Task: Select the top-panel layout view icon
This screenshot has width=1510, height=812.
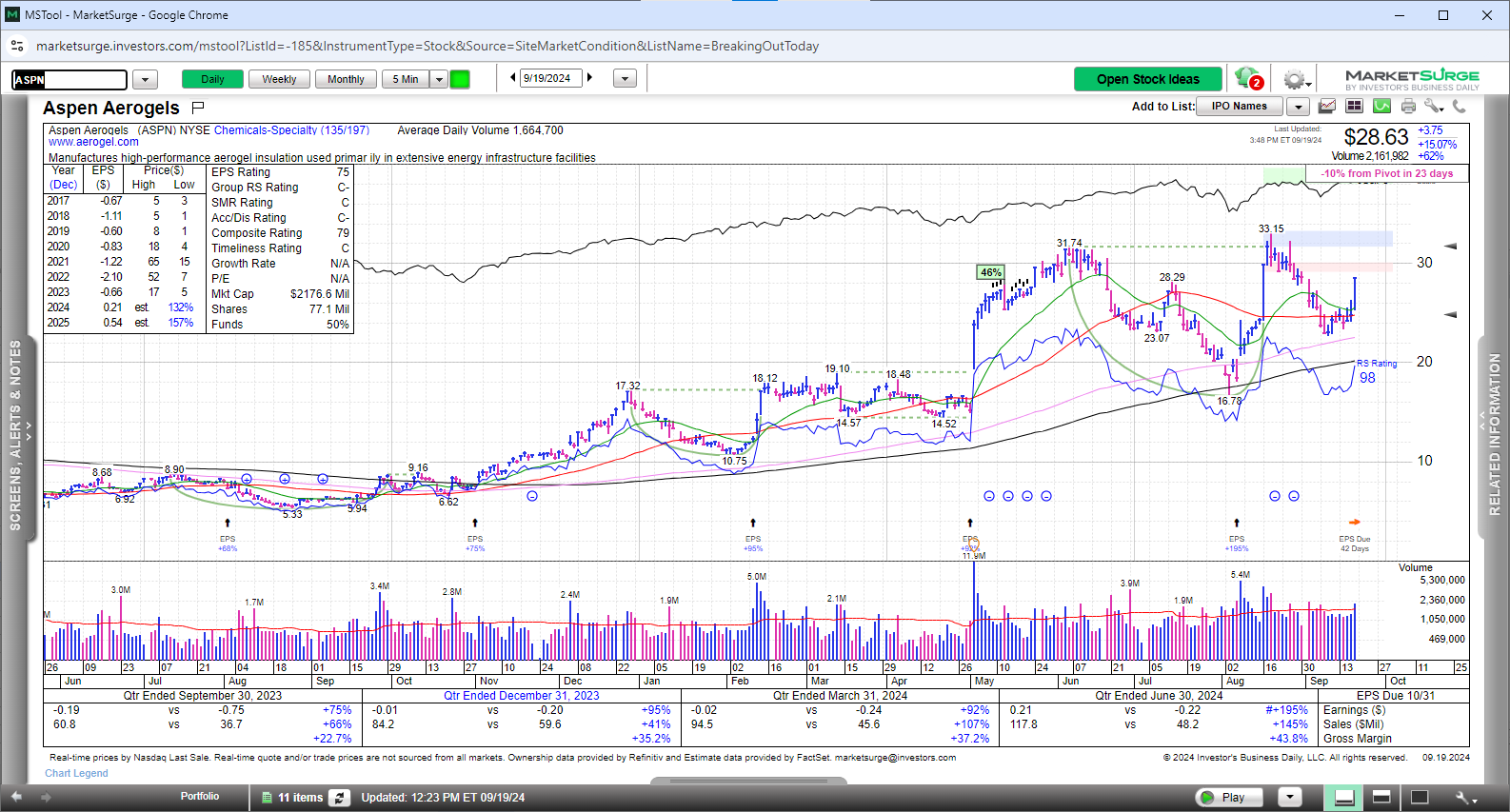Action: pos(1381,798)
